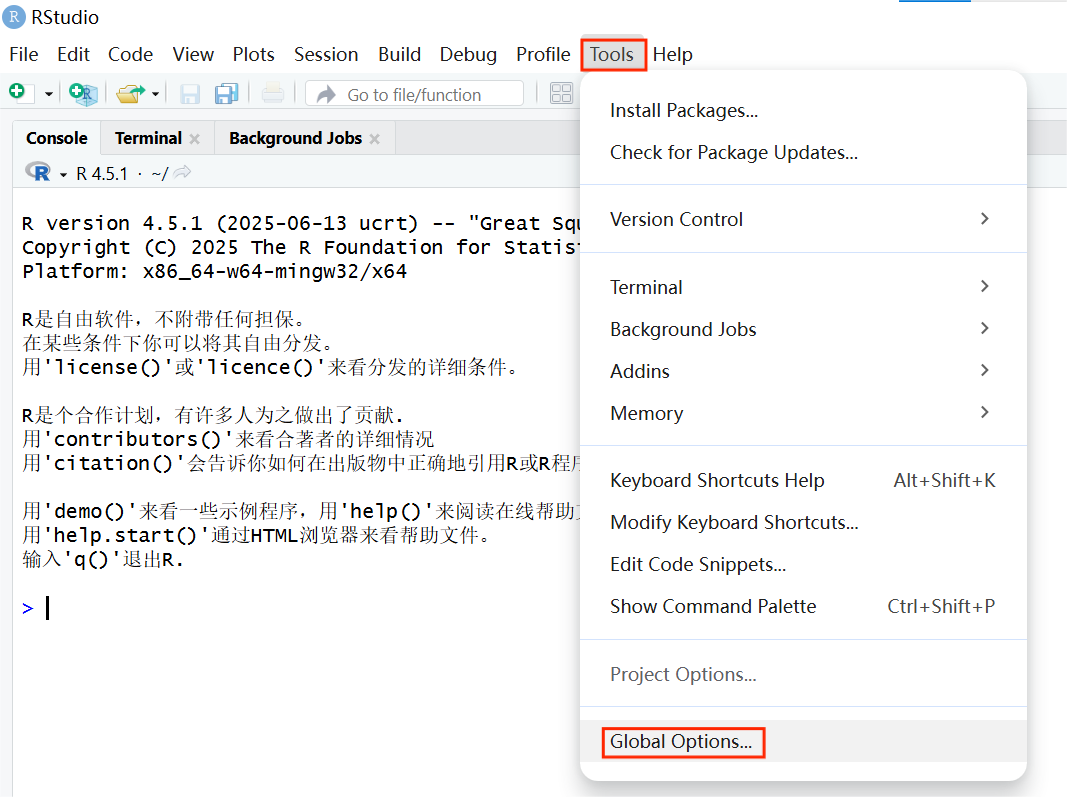Switch to the Background Jobs tab
The width and height of the screenshot is (1067, 797).
click(x=295, y=138)
